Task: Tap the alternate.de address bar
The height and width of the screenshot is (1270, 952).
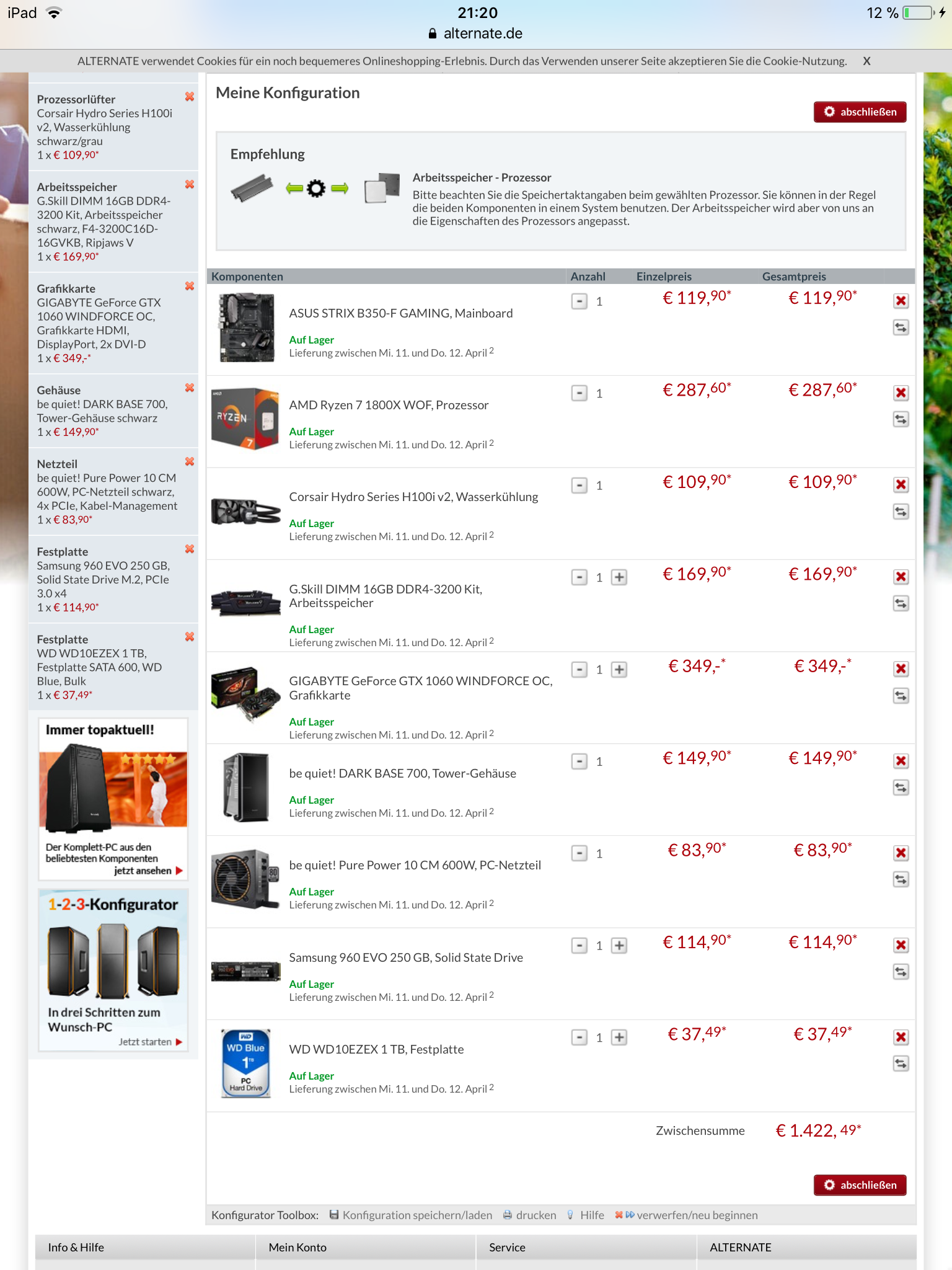Action: coord(475,33)
